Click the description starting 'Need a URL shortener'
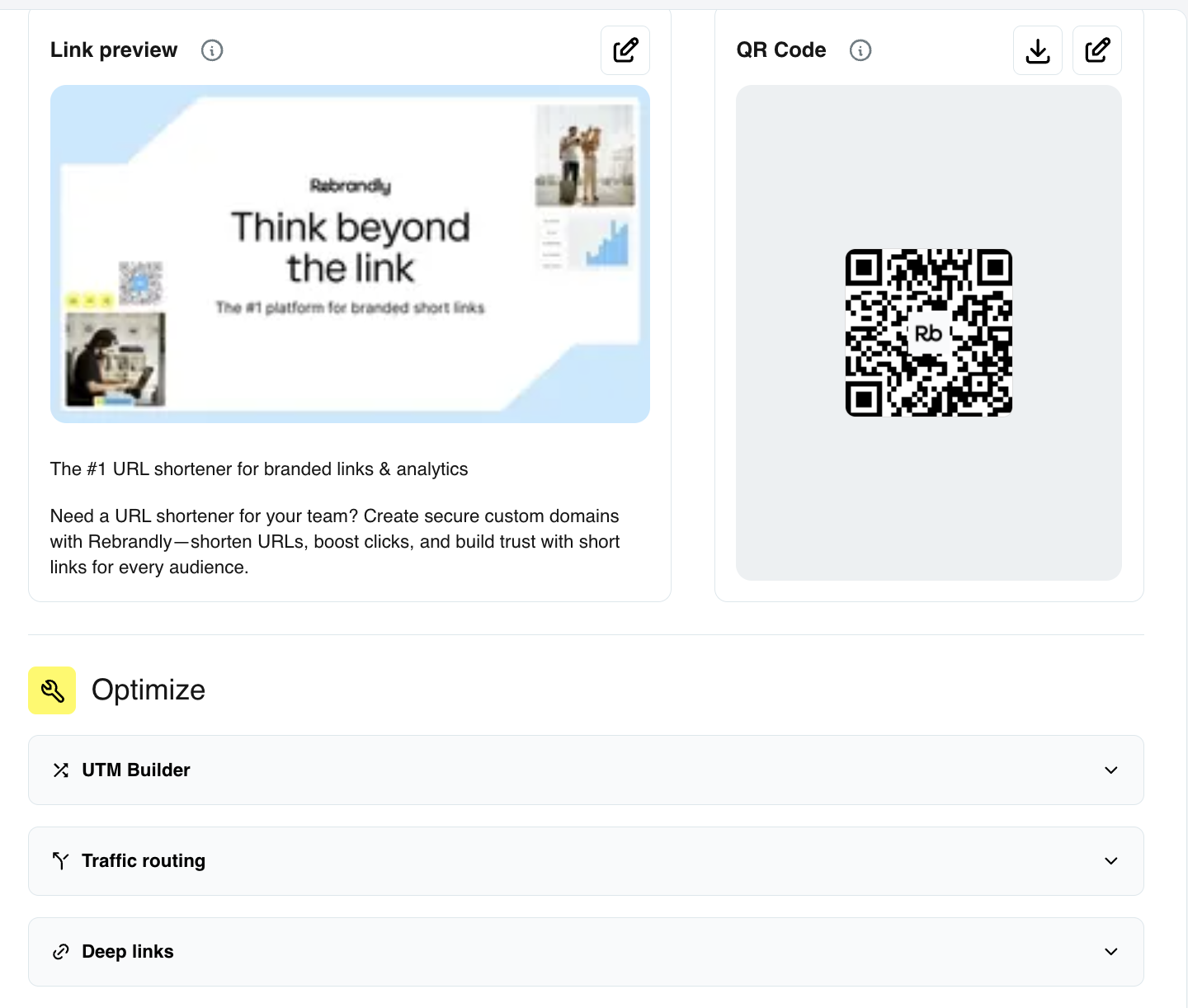 pyautogui.click(x=335, y=542)
